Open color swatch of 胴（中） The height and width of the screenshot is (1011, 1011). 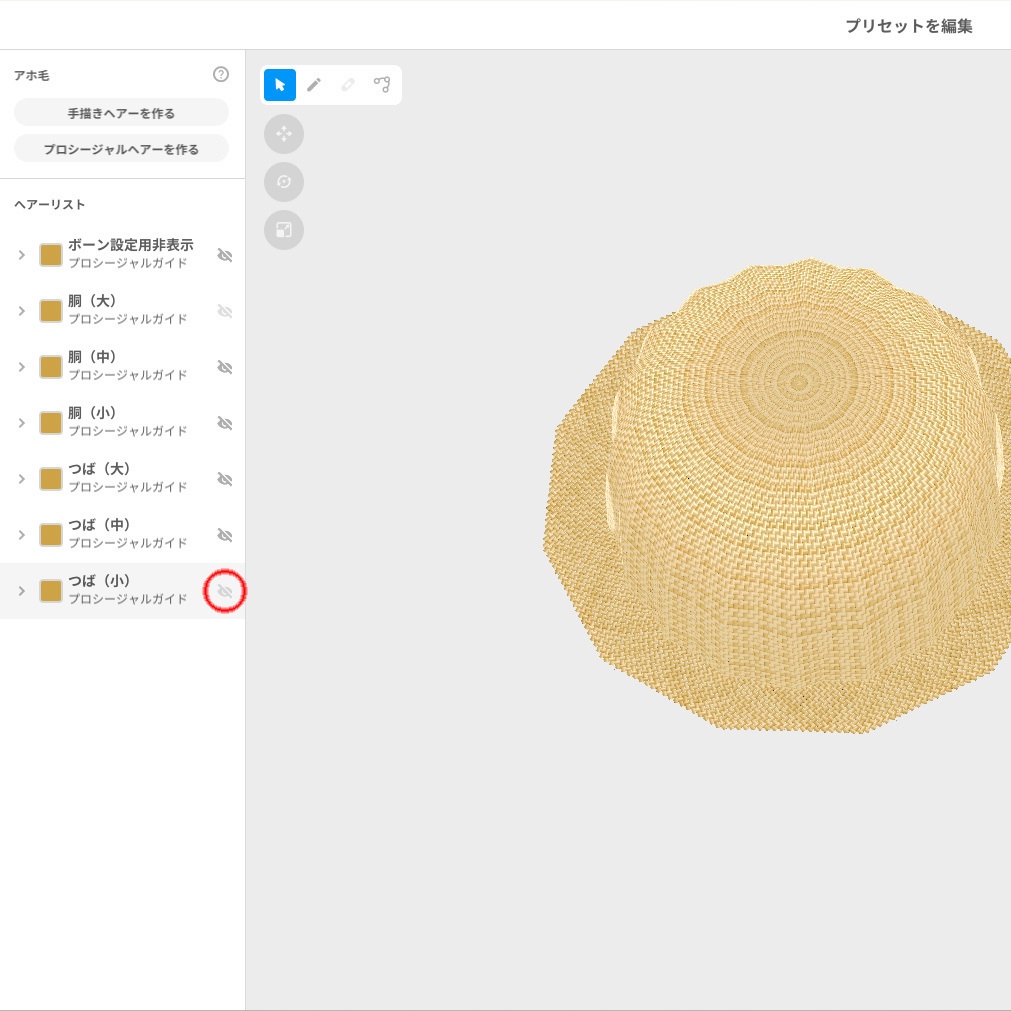click(50, 368)
